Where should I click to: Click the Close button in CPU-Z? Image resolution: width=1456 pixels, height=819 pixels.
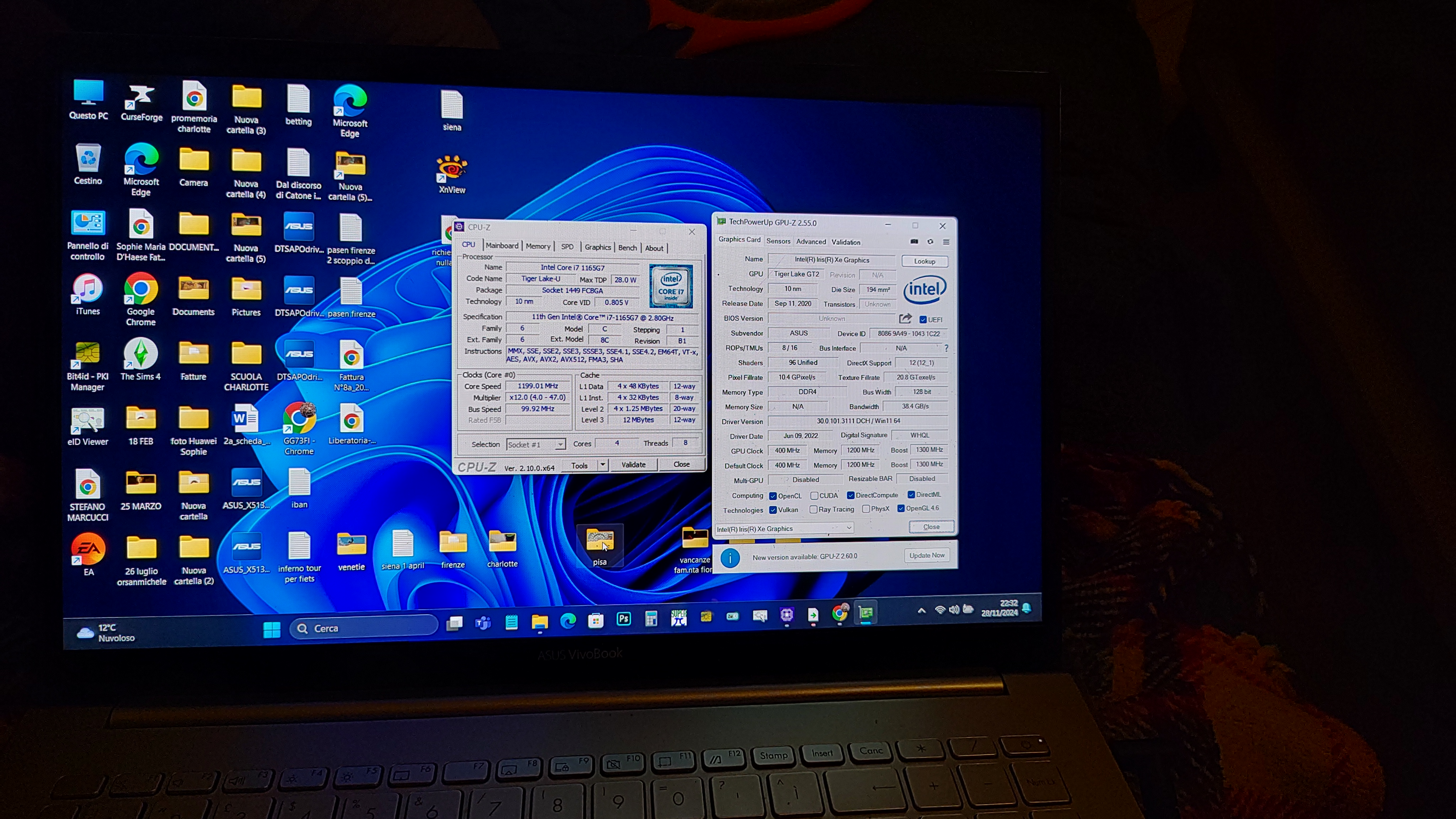click(681, 464)
